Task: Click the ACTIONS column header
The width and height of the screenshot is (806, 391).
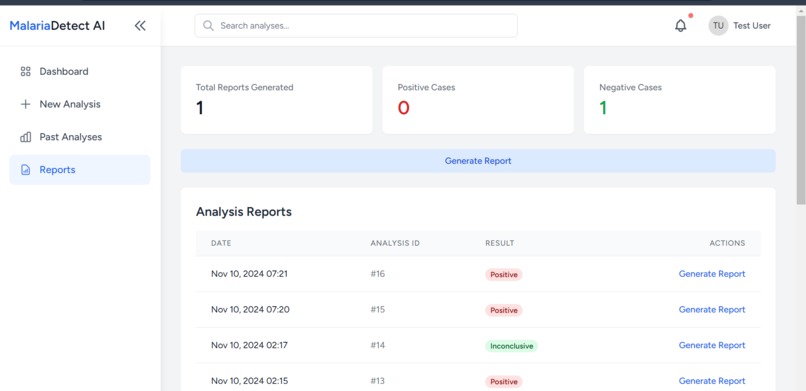Action: (x=727, y=243)
